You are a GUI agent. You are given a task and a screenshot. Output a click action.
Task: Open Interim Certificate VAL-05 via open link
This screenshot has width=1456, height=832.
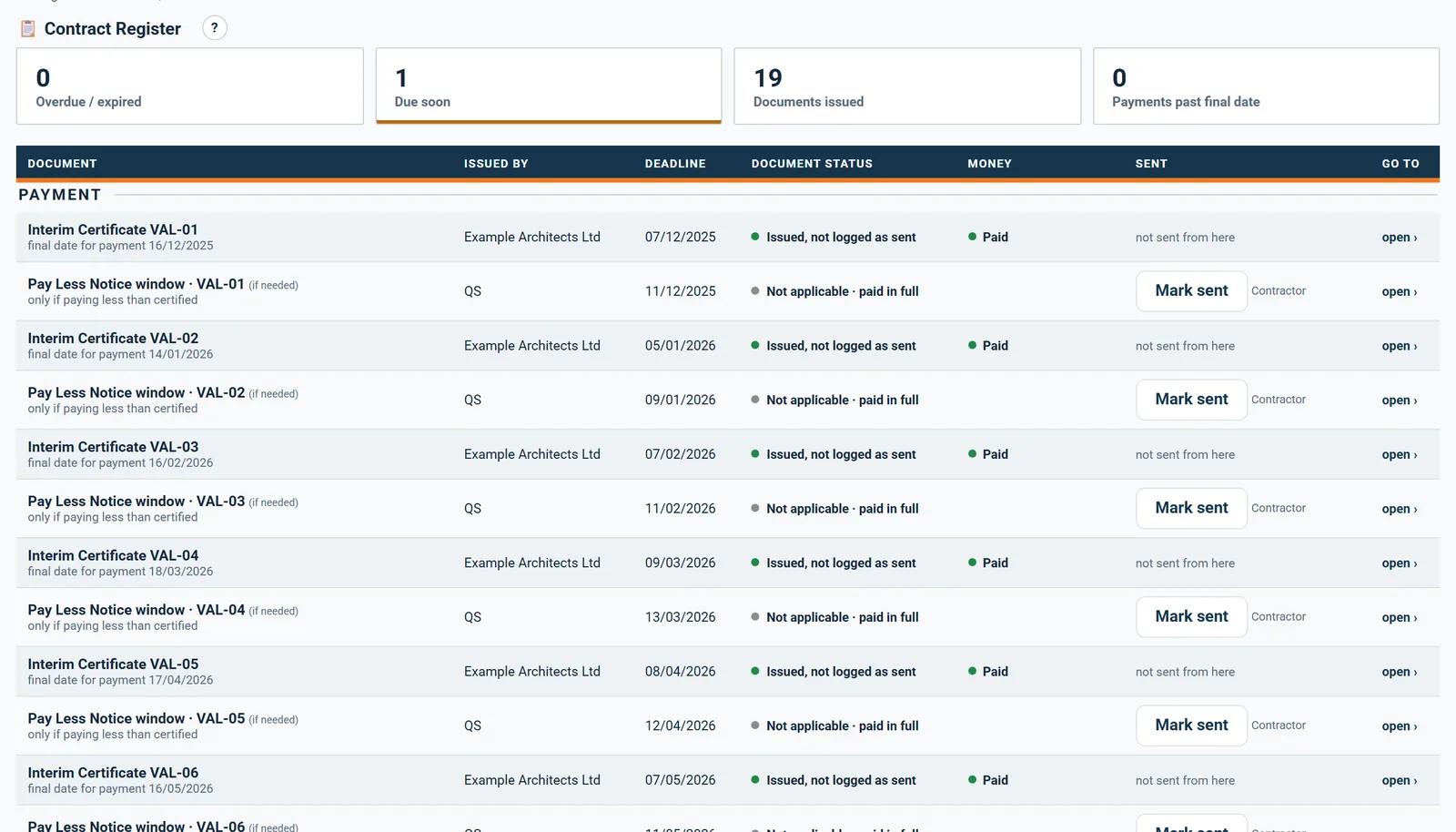click(1400, 672)
